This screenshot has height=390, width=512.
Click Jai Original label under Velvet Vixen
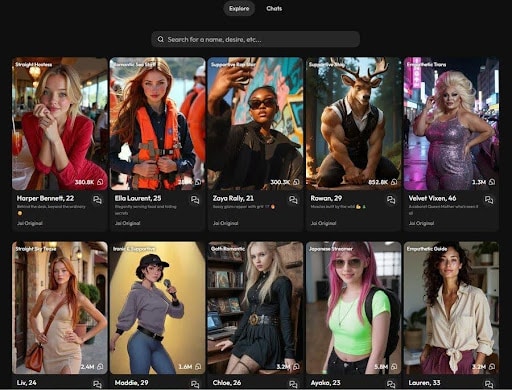coord(421,223)
